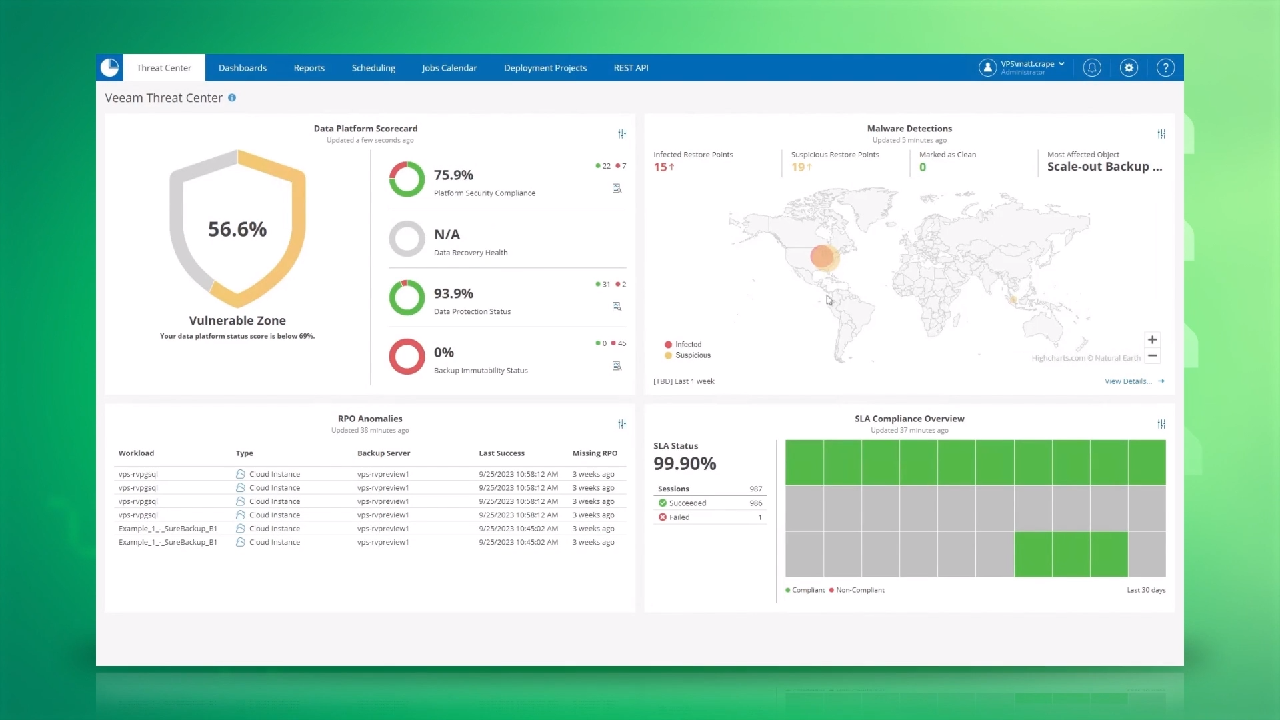Sort by the Workload column header
Viewport: 1280px width, 720px height.
(x=136, y=453)
